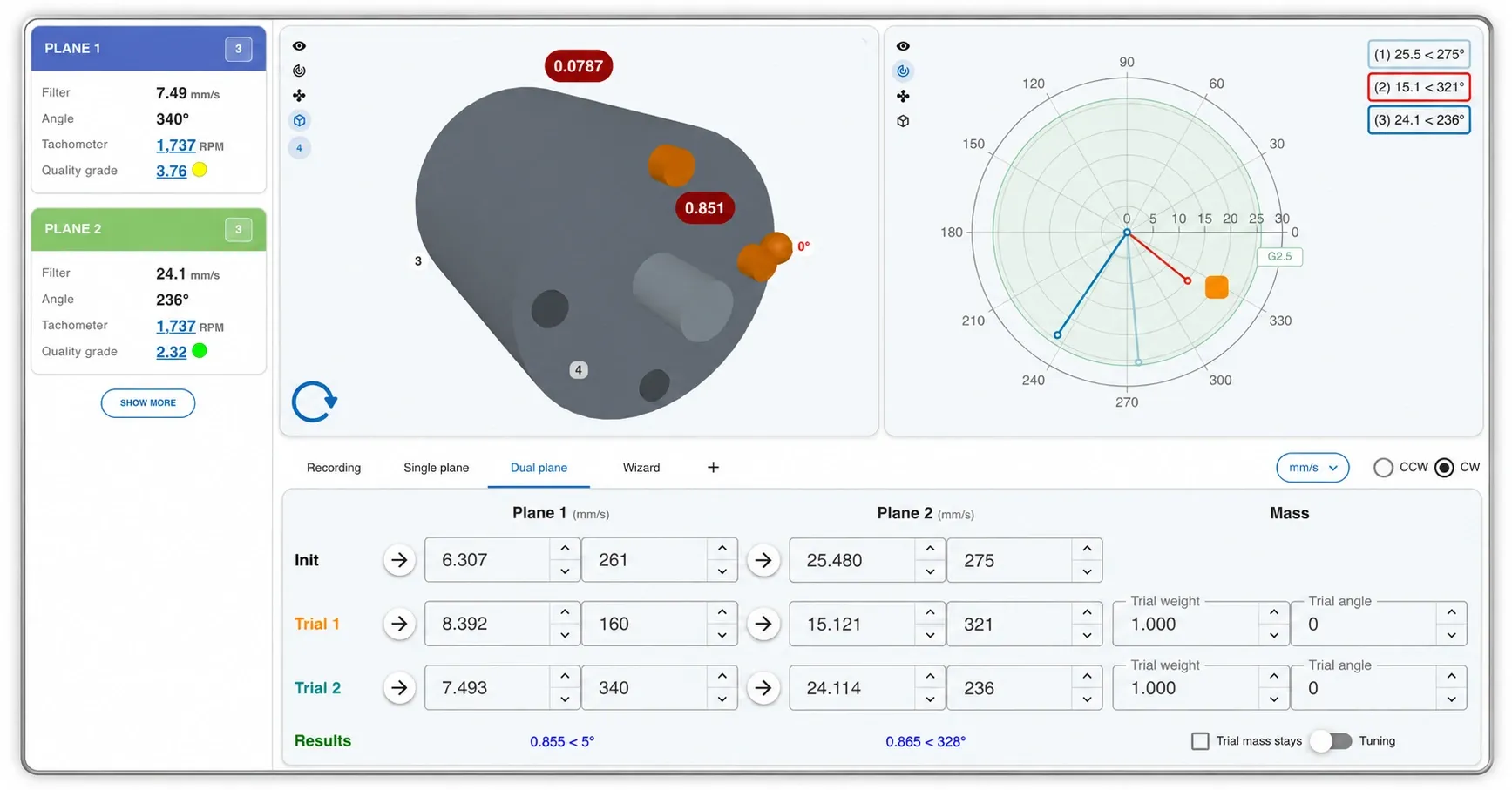
Task: Toggle legend entry (2) 15.1 < 321°
Action: pos(1419,87)
